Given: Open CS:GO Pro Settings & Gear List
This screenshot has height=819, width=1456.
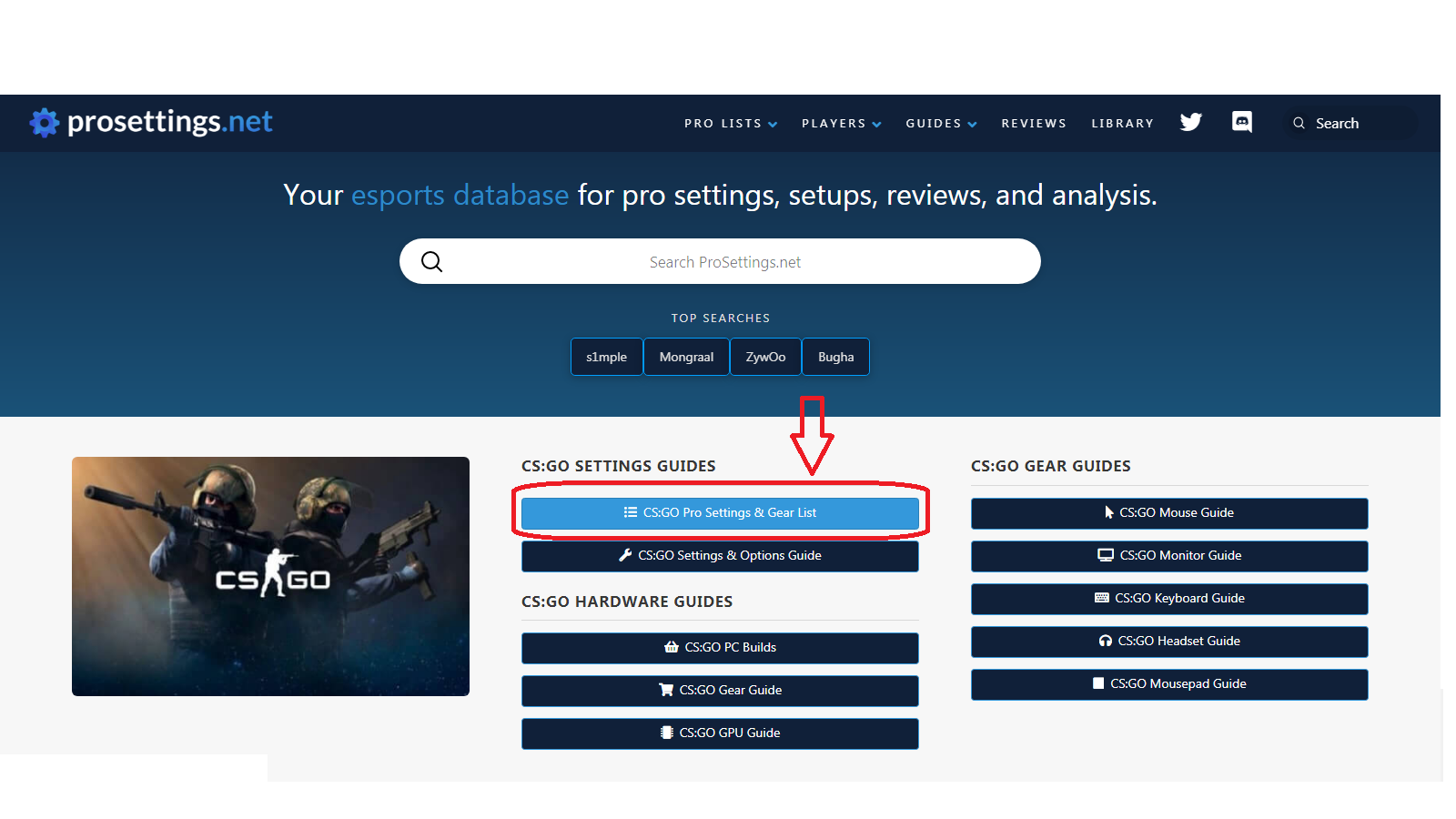Looking at the screenshot, I should (720, 513).
